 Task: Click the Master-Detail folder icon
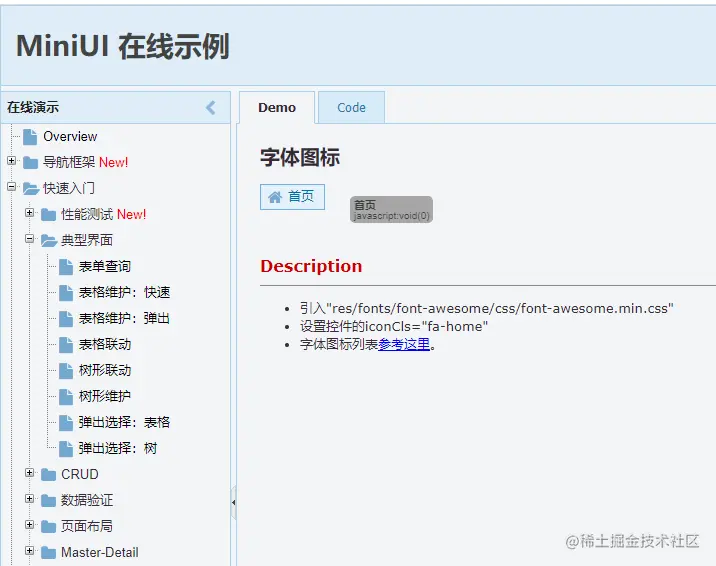tap(48, 553)
